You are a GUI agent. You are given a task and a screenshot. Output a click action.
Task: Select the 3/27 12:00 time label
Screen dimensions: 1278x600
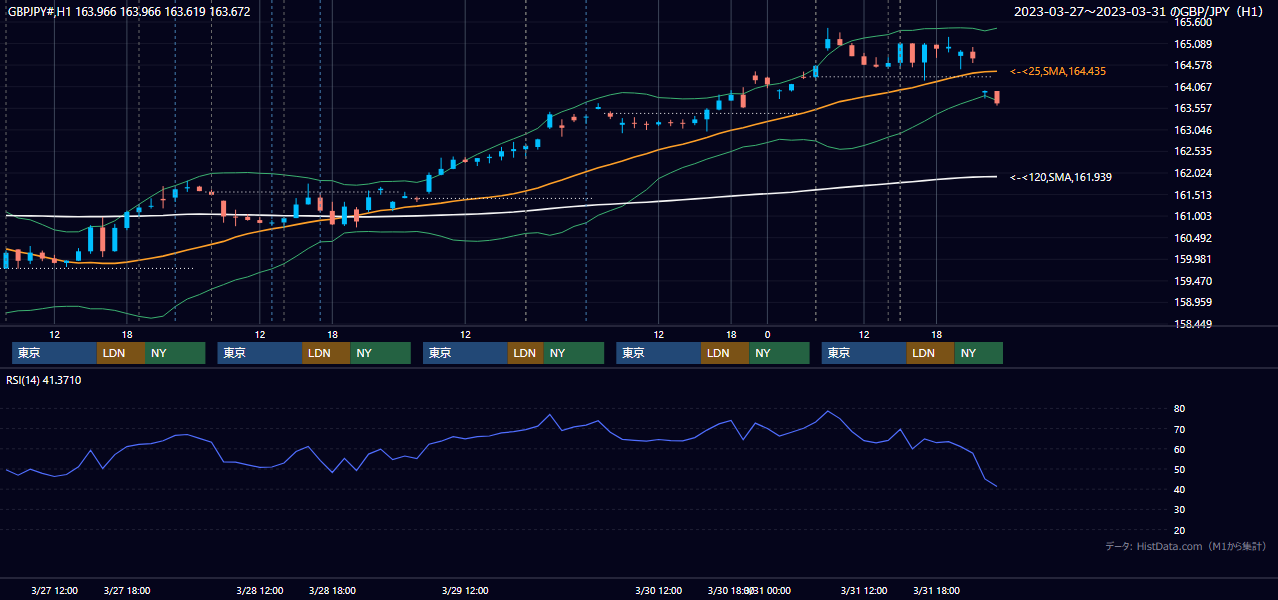click(x=55, y=591)
